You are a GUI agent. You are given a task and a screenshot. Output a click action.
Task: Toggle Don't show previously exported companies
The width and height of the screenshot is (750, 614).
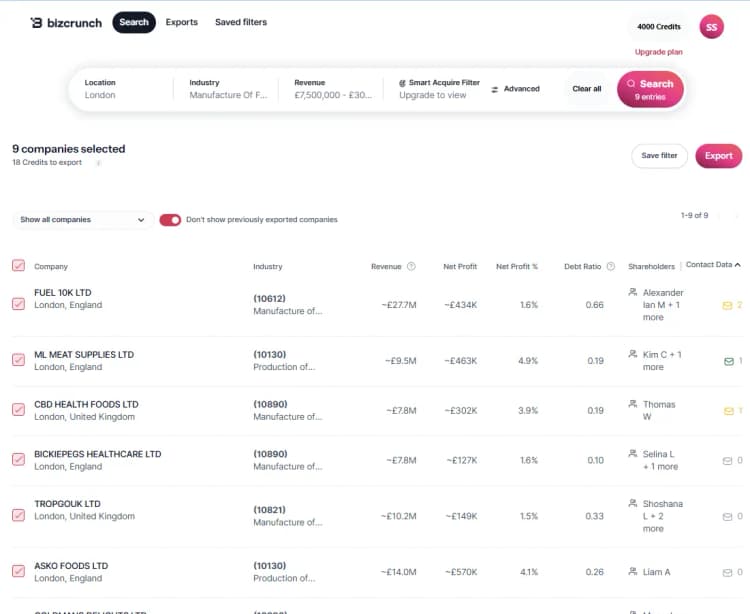coord(170,220)
